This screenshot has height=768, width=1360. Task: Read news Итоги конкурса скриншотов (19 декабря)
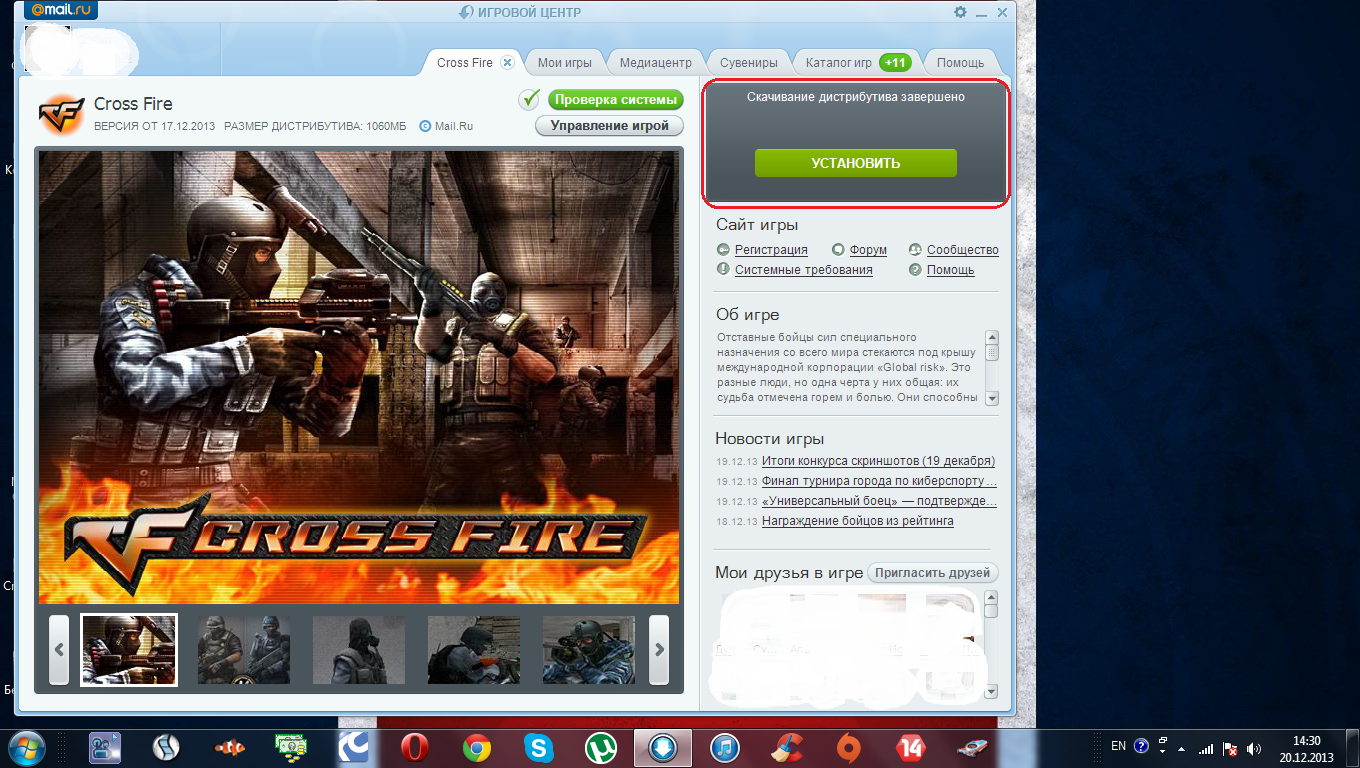pyautogui.click(x=878, y=461)
